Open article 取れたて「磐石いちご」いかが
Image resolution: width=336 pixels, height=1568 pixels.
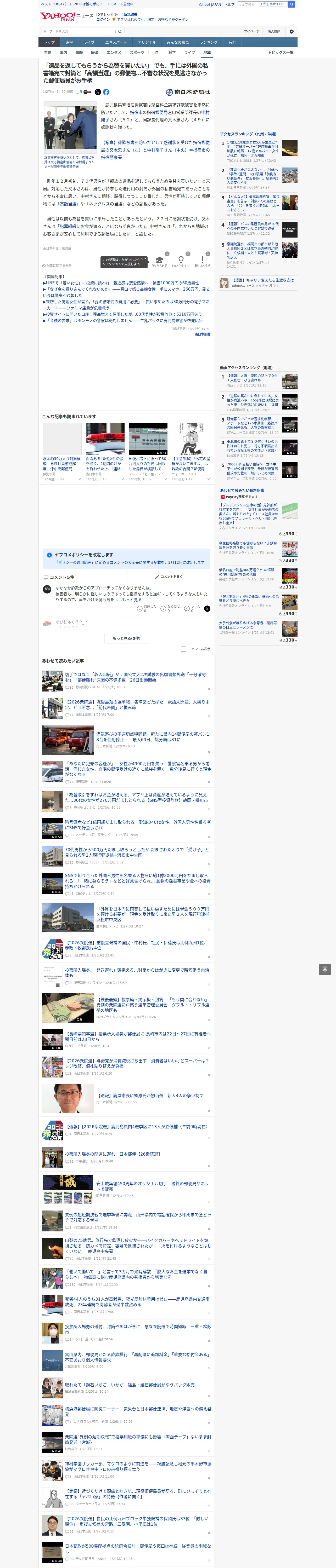coord(130,1385)
